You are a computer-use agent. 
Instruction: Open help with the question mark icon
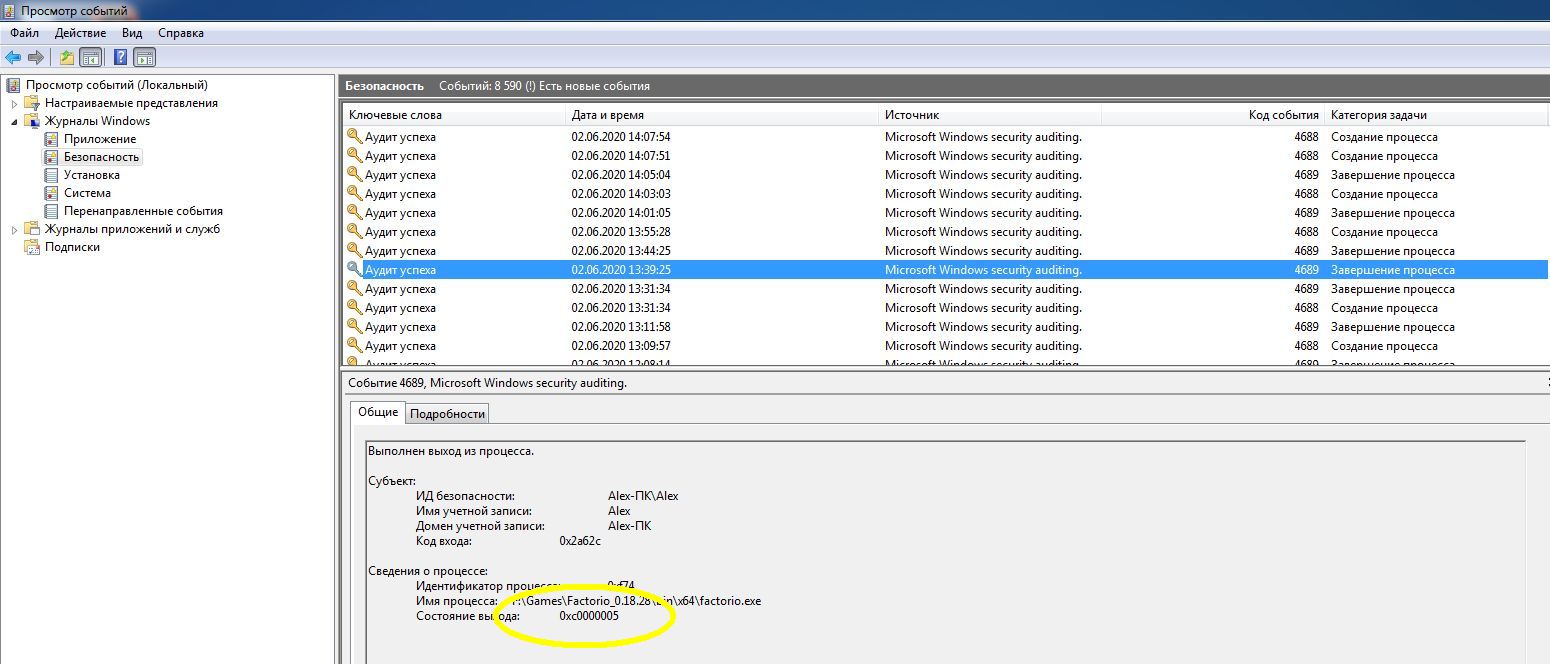tap(120, 57)
